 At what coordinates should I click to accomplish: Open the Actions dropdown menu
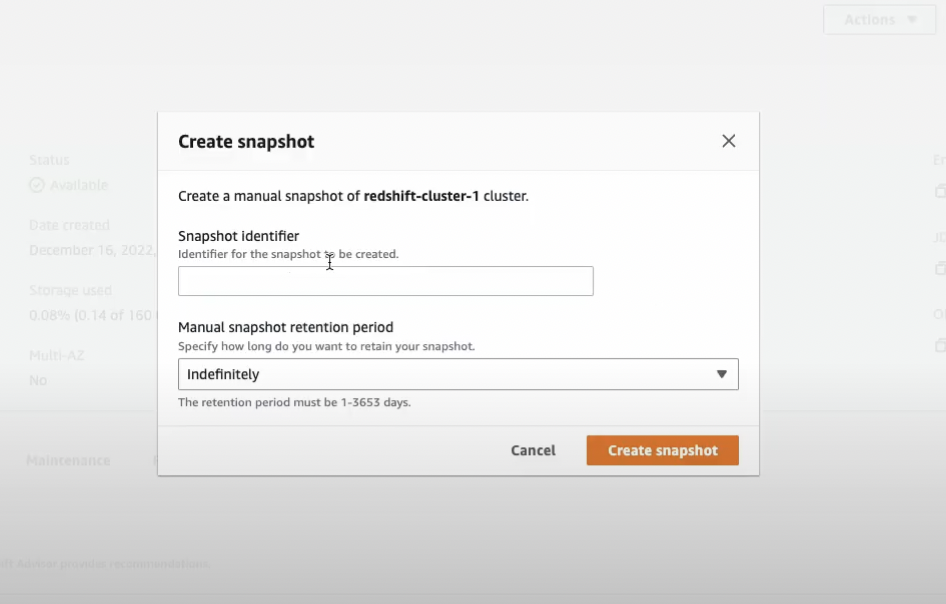tap(878, 20)
